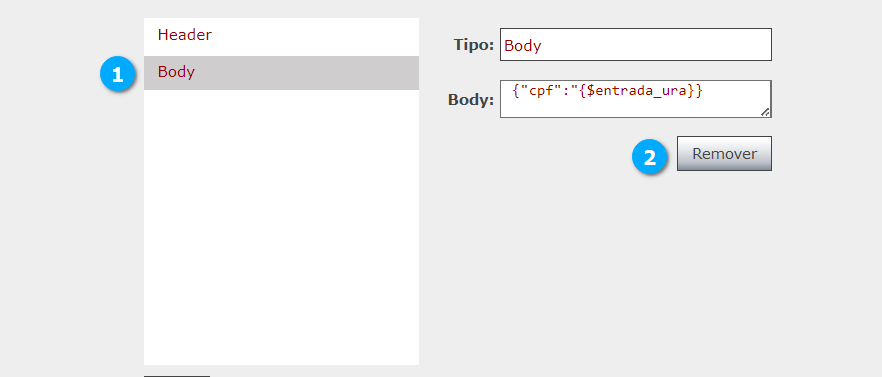
Task: Select the Header item in the list
Action: click(x=281, y=35)
